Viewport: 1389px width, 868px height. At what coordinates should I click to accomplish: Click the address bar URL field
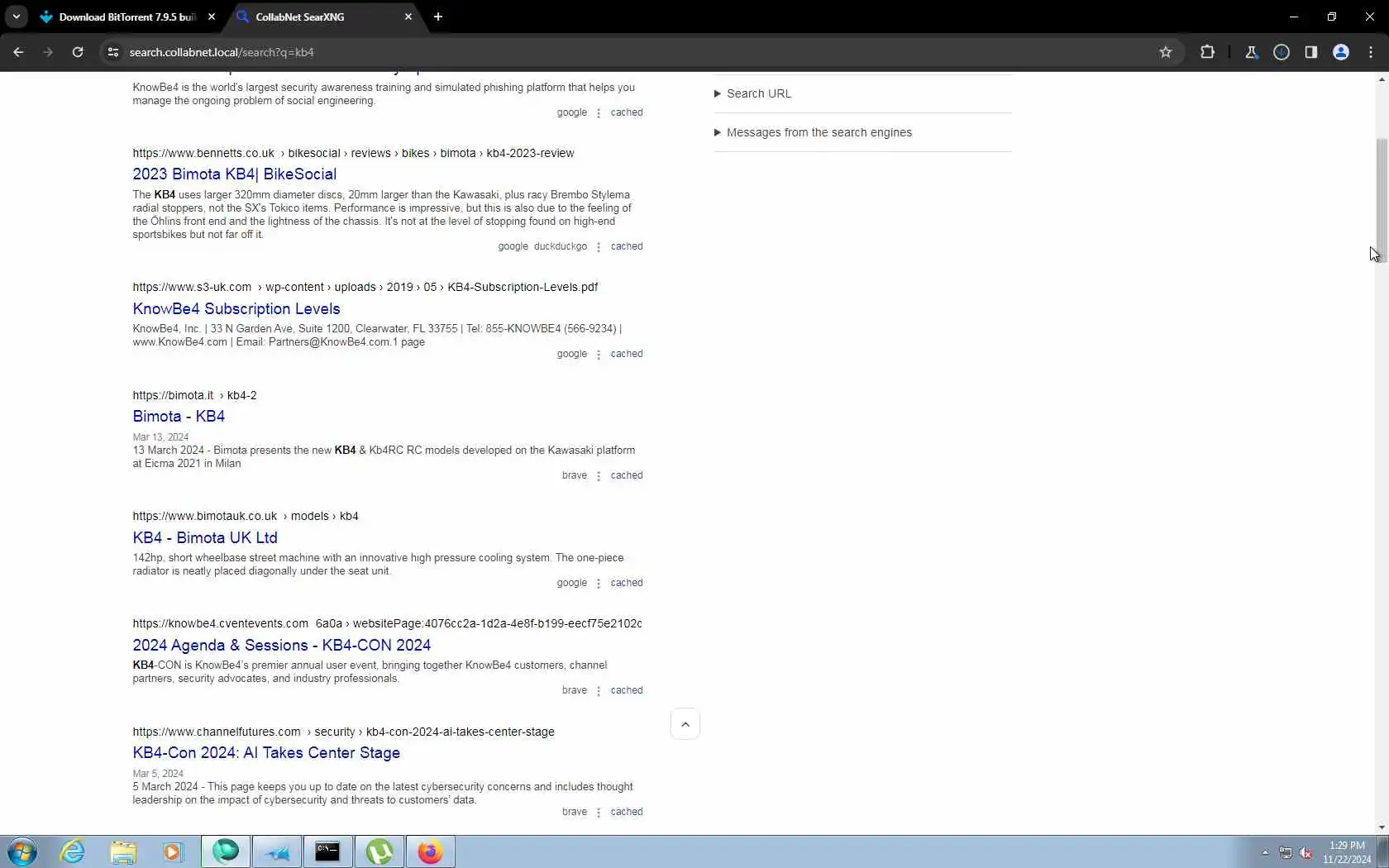click(x=637, y=52)
